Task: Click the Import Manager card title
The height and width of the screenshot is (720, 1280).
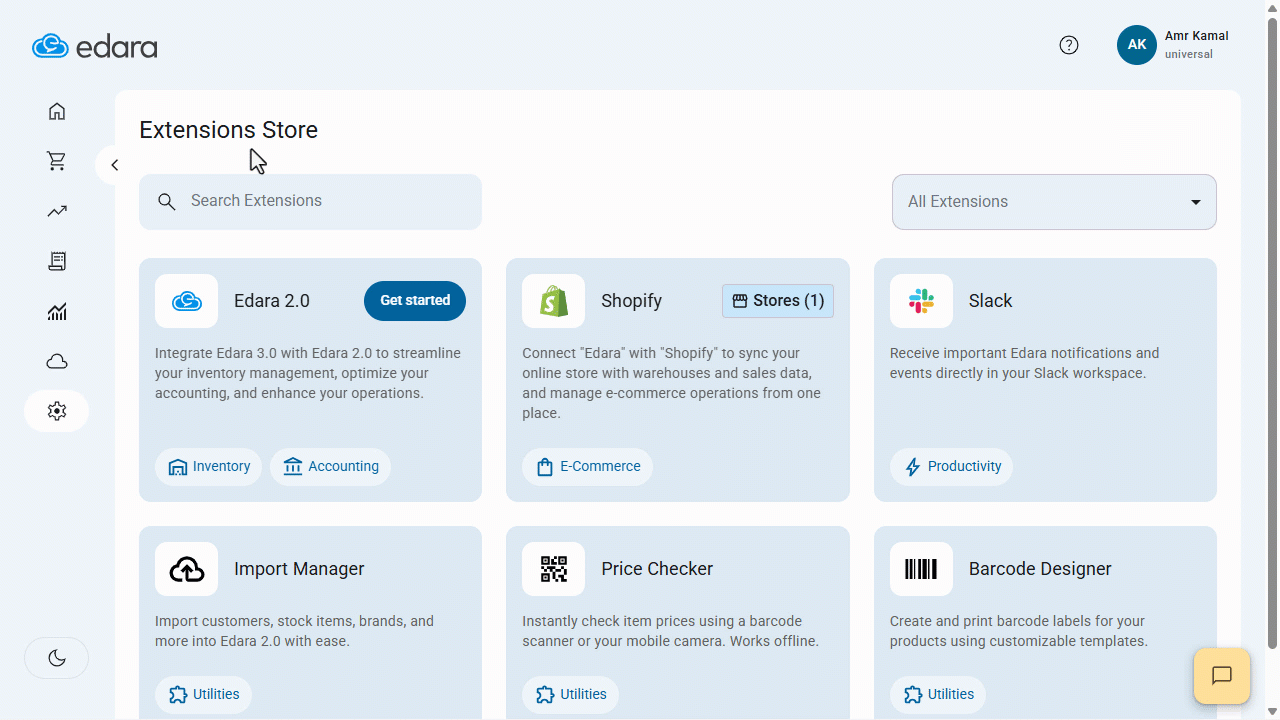Action: (x=299, y=569)
